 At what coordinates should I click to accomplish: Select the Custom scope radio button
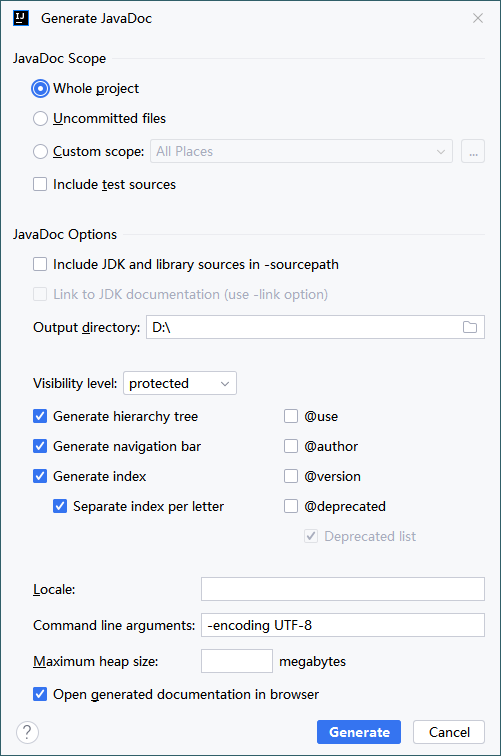click(x=40, y=151)
